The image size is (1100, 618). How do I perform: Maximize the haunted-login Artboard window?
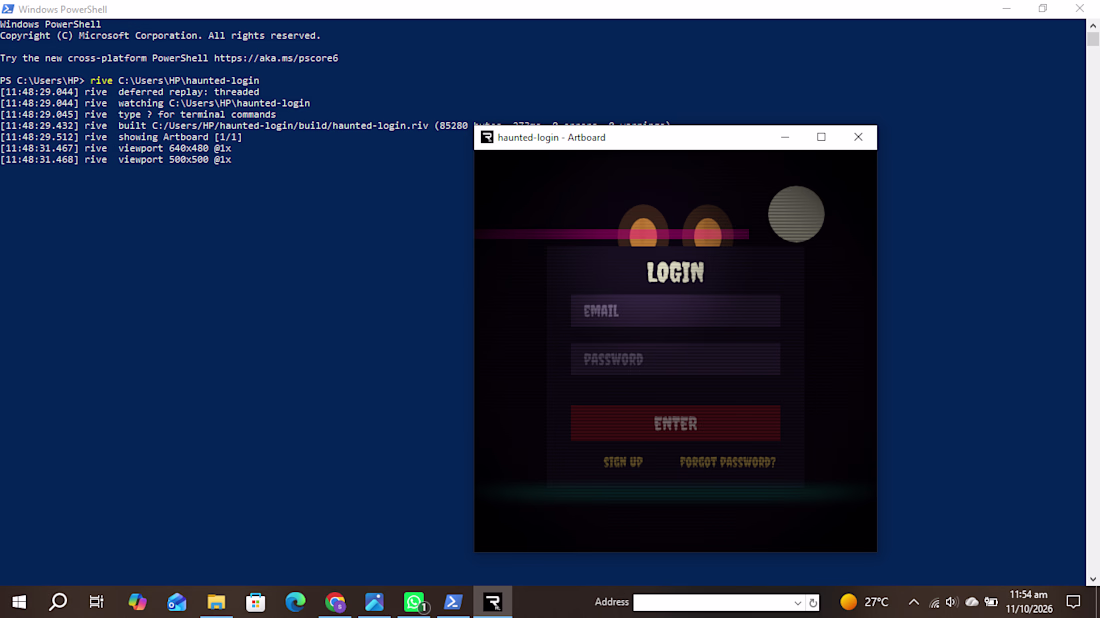[x=821, y=137]
